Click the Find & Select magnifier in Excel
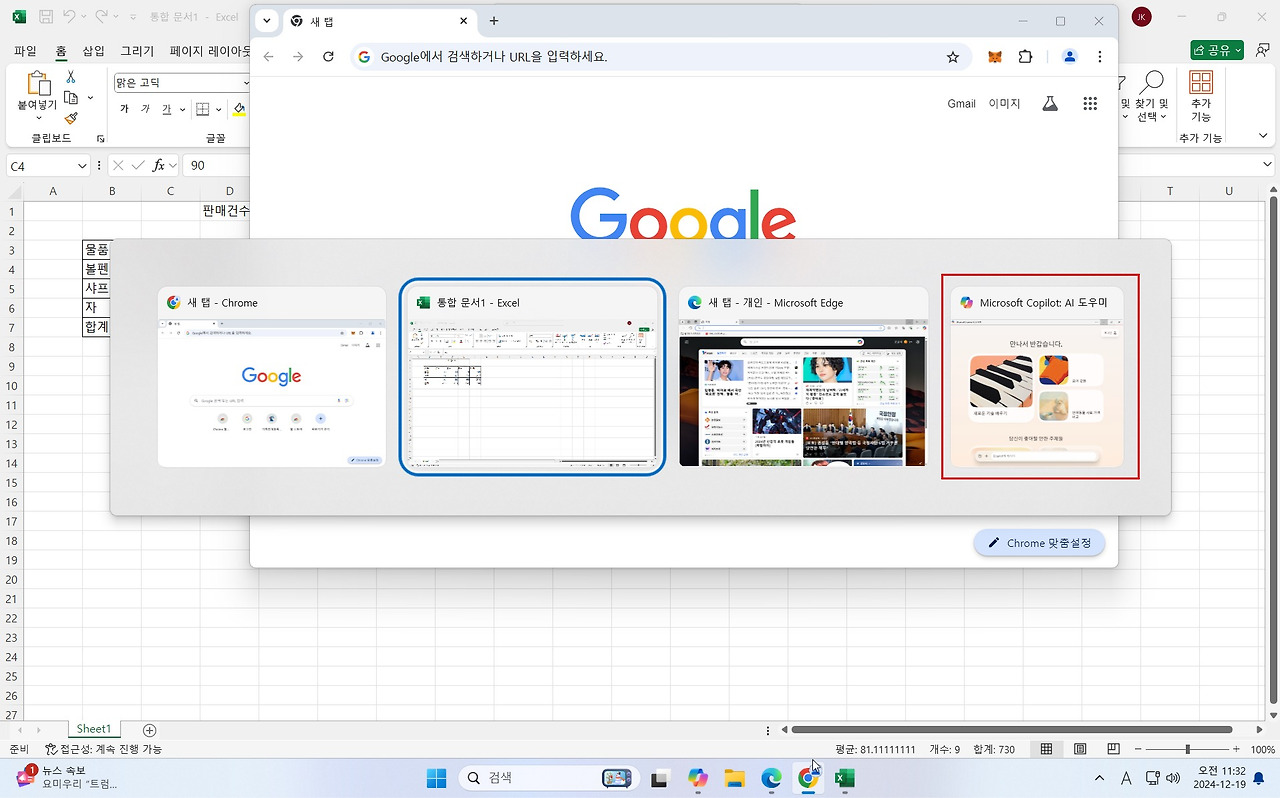The height and width of the screenshot is (798, 1280). (x=1152, y=82)
